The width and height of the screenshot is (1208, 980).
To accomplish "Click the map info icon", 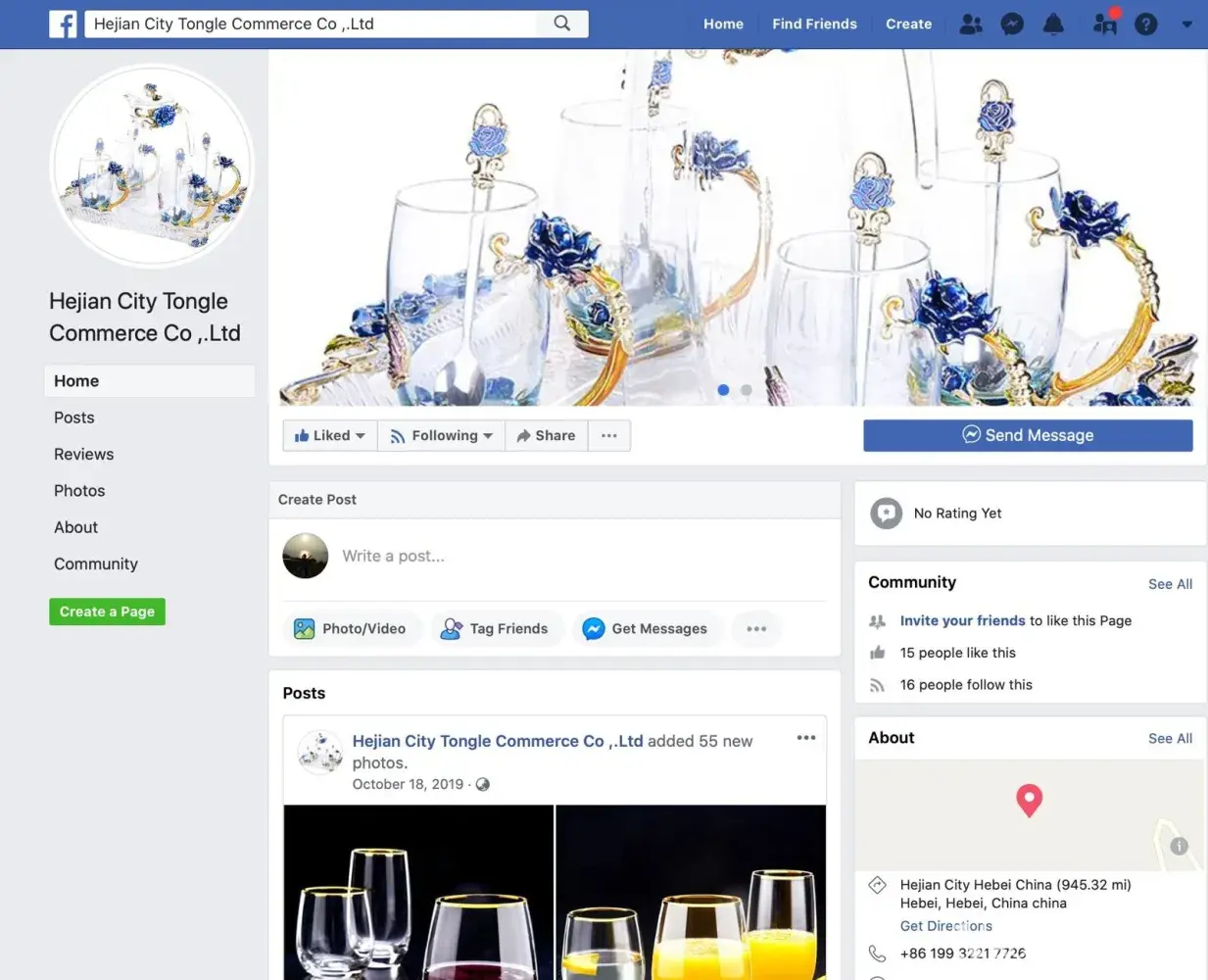I will (x=1180, y=846).
